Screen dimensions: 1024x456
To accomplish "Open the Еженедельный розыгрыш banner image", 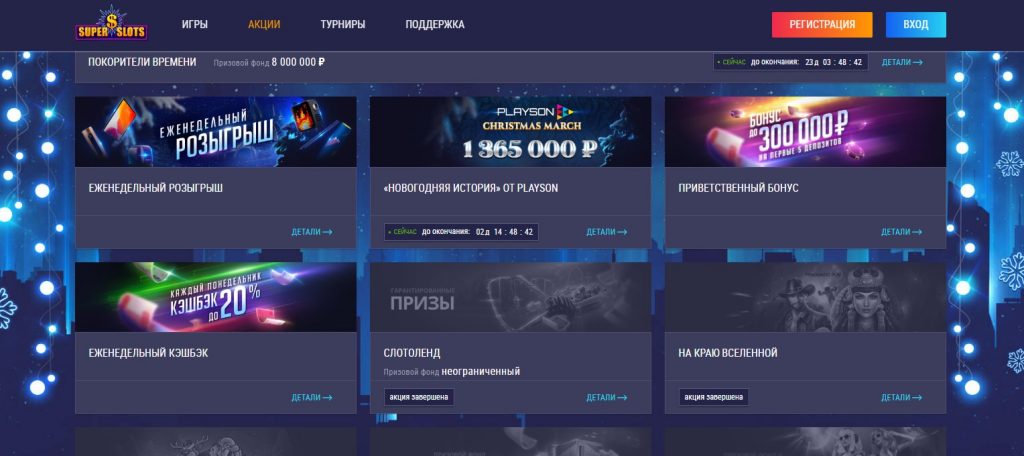I will click(216, 132).
